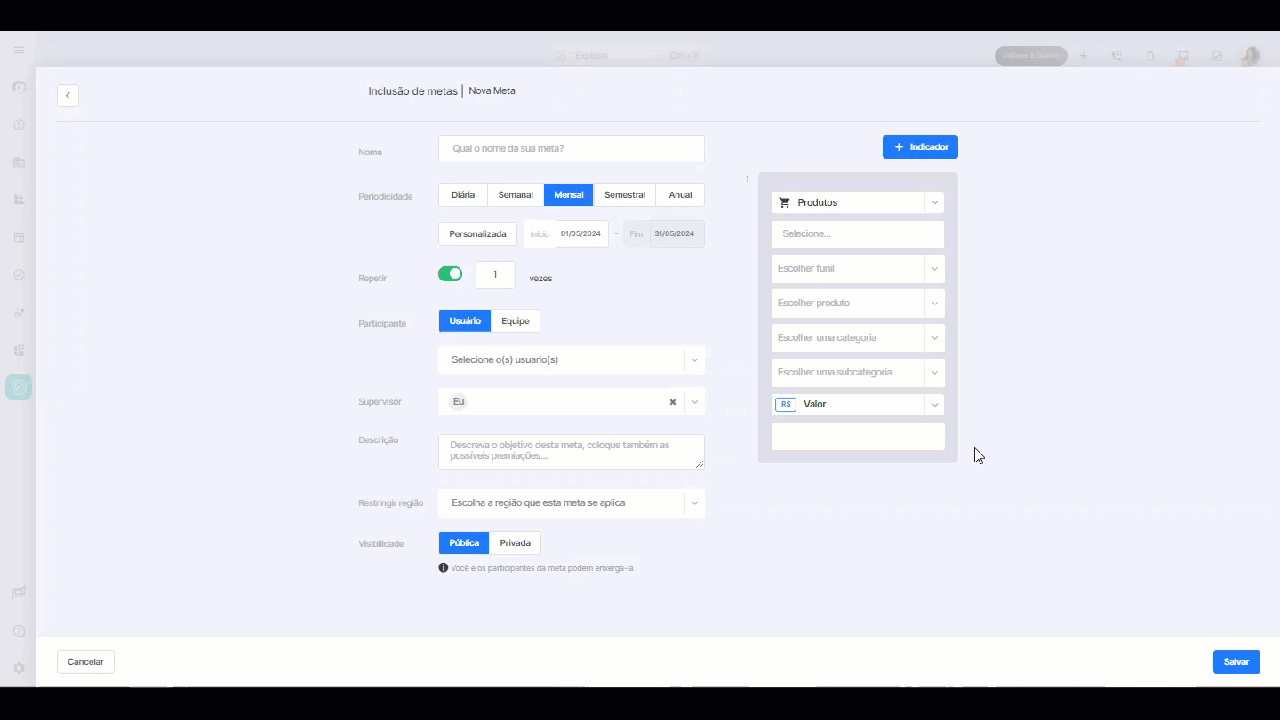Open the dashboard gauge sidebar icon
1280x720 pixels.
tap(19, 87)
